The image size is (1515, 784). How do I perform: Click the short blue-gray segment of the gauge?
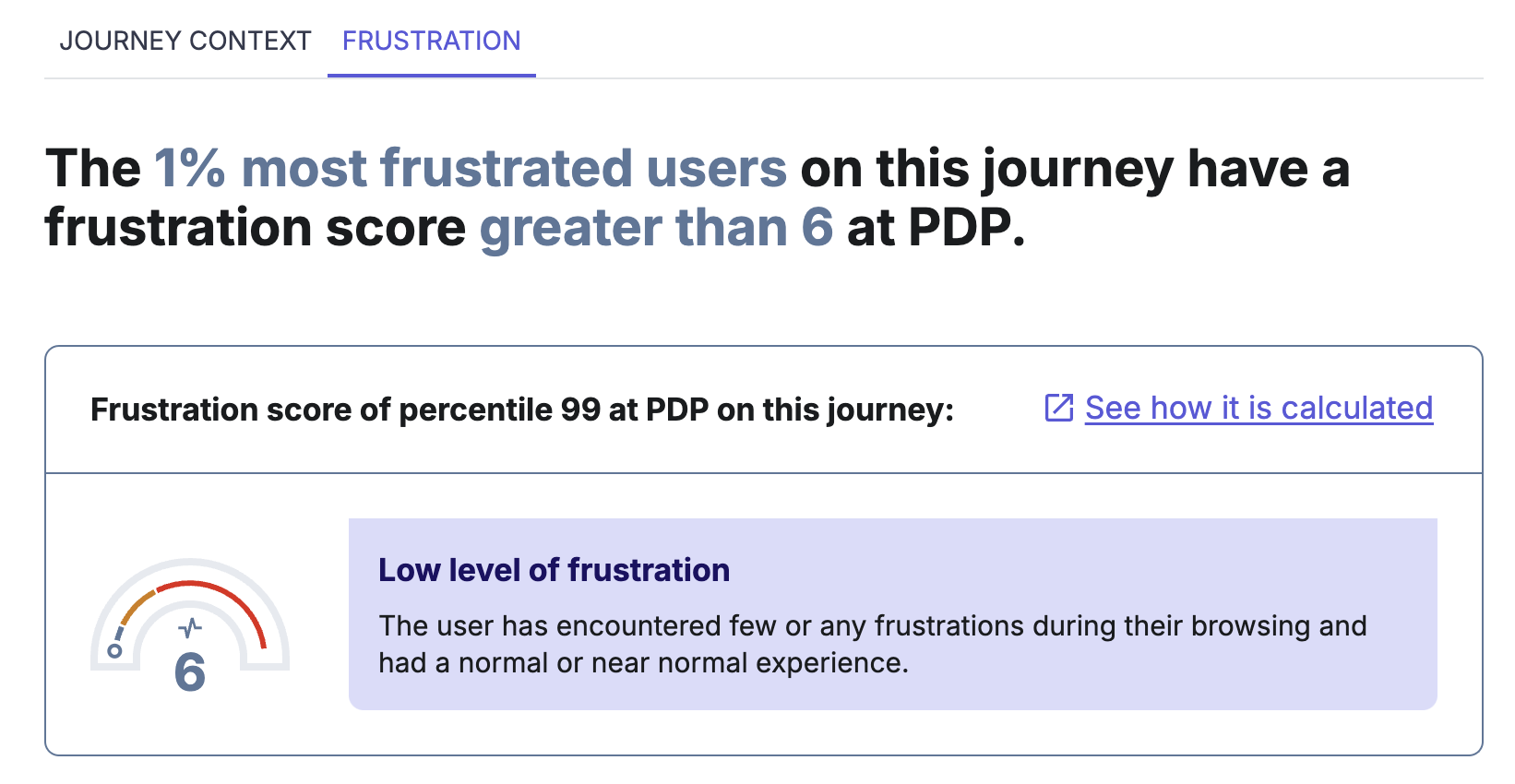click(119, 633)
